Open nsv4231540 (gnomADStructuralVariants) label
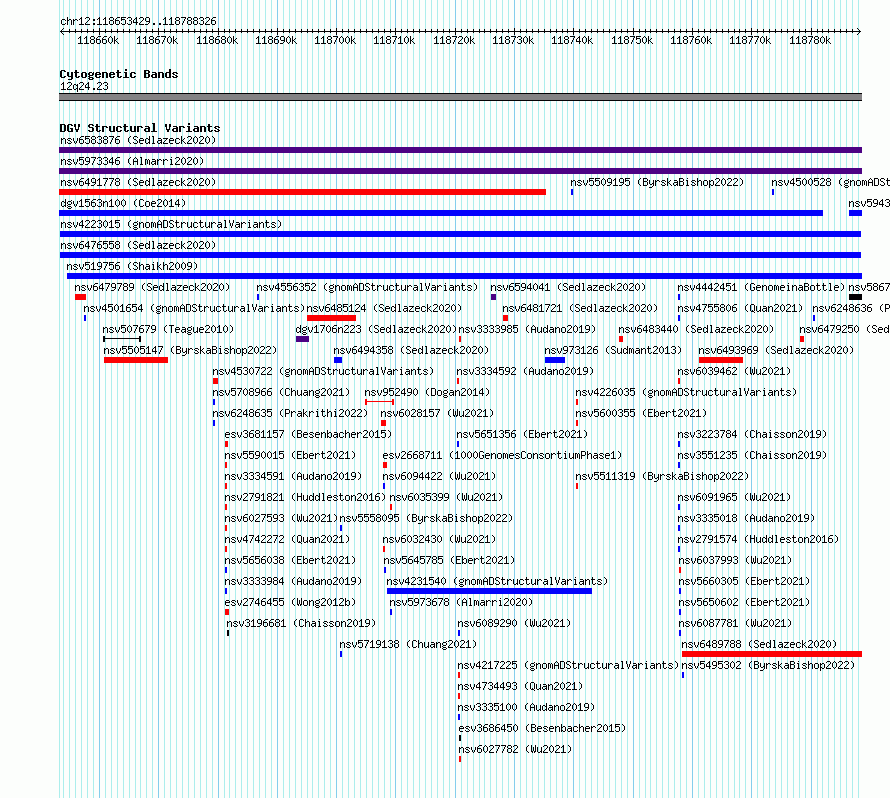 pyautogui.click(x=497, y=581)
